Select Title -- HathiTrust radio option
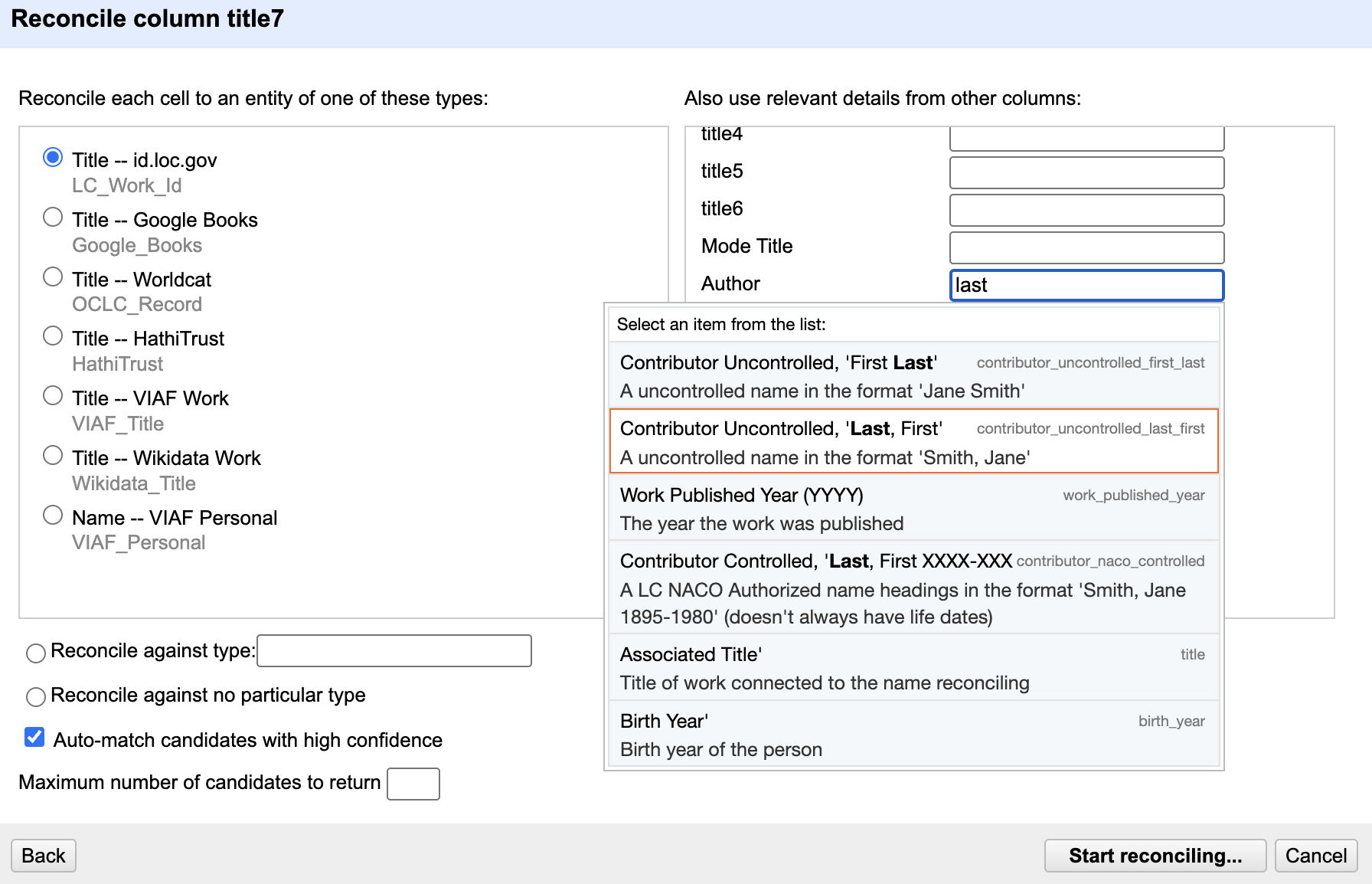 tap(53, 336)
